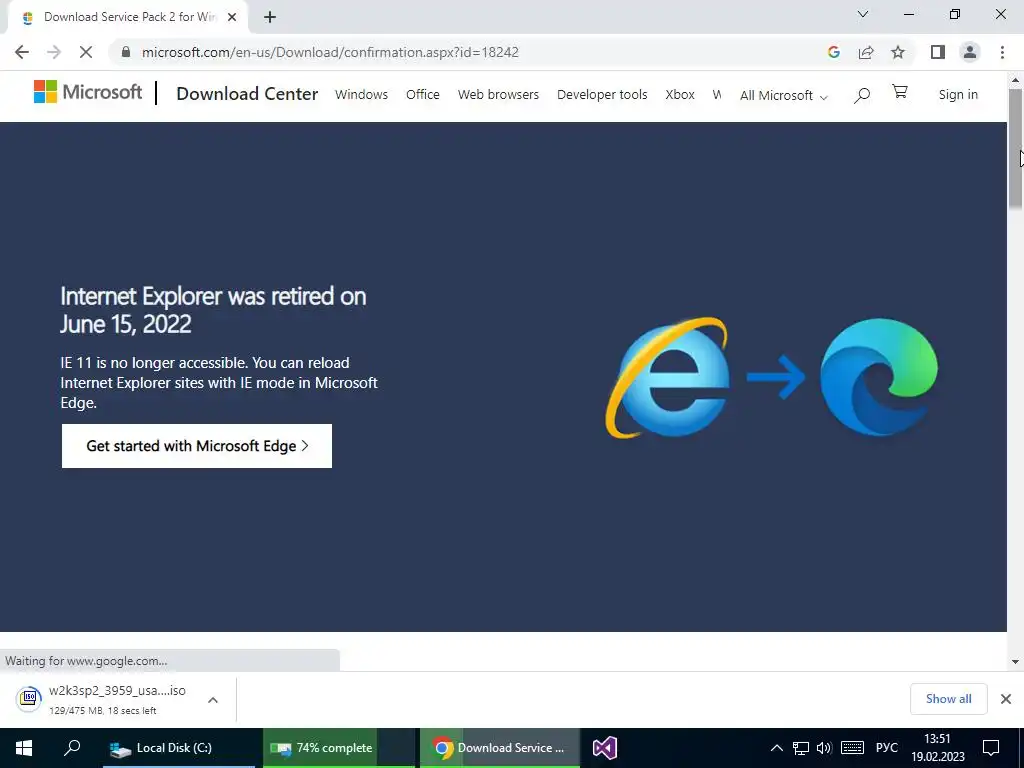The height and width of the screenshot is (768, 1024).
Task: Open the Windows menu item
Action: pos(361,95)
